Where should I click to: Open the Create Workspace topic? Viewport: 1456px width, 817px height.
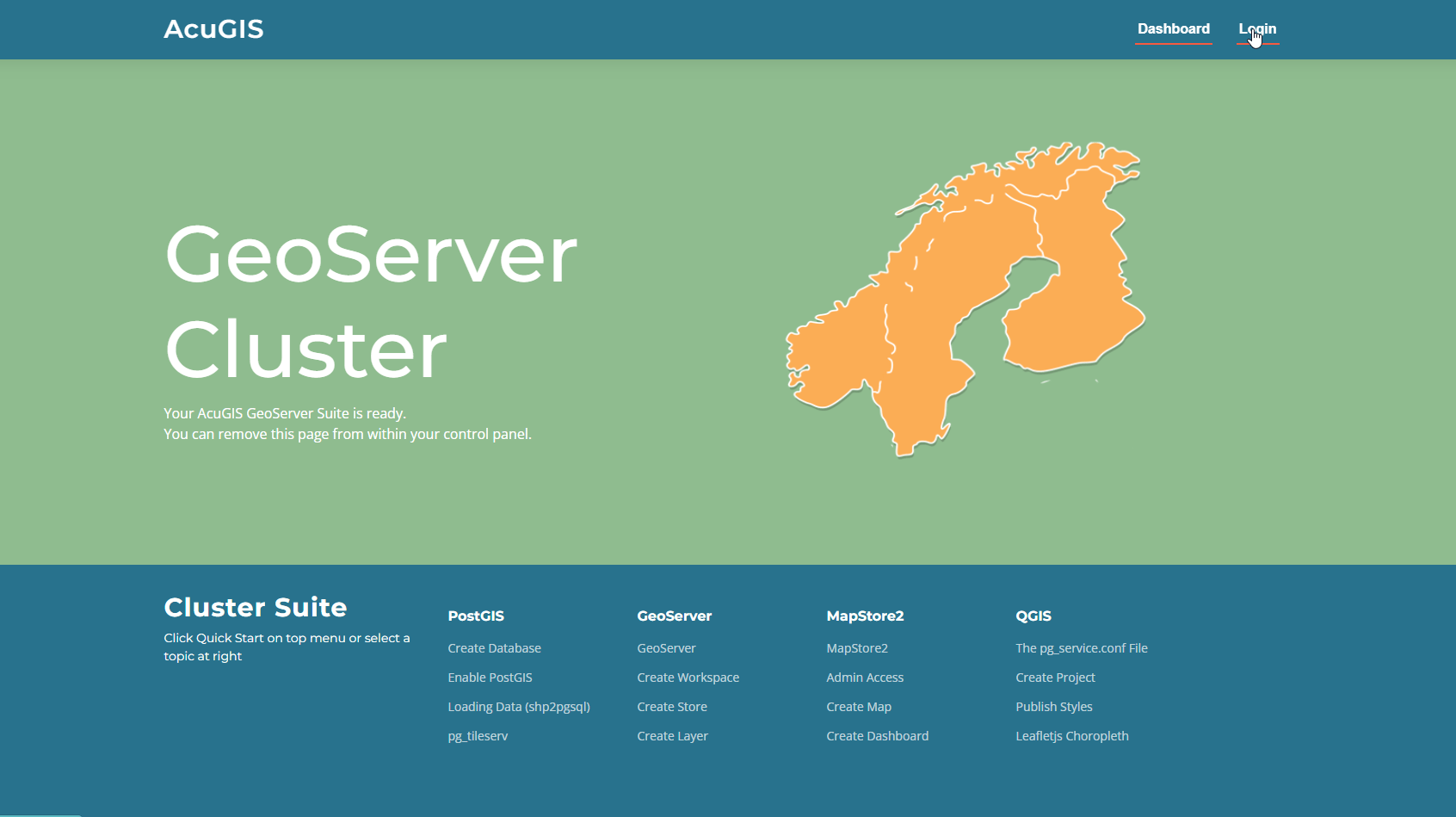[688, 678]
